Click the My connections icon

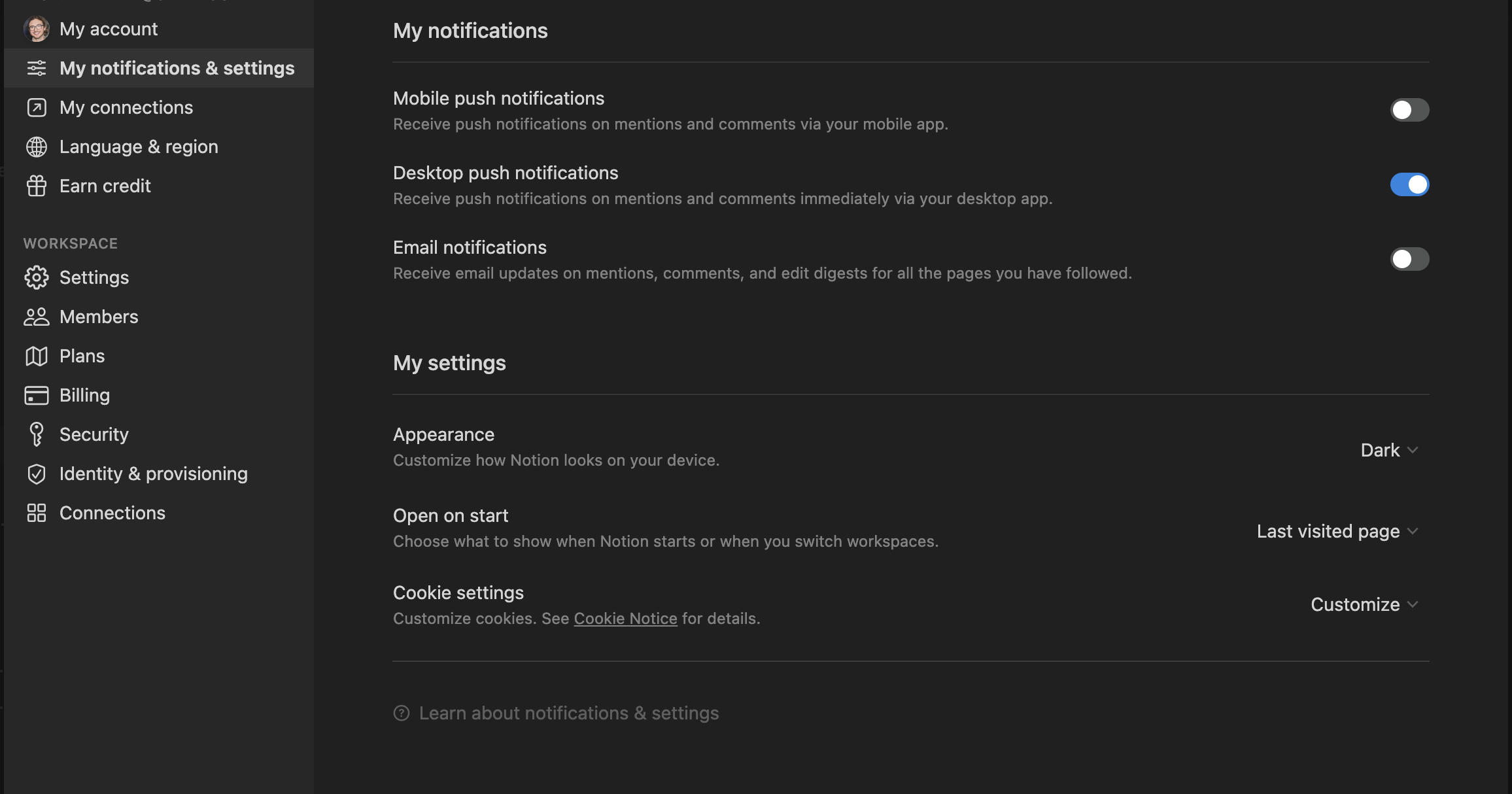pyautogui.click(x=36, y=106)
